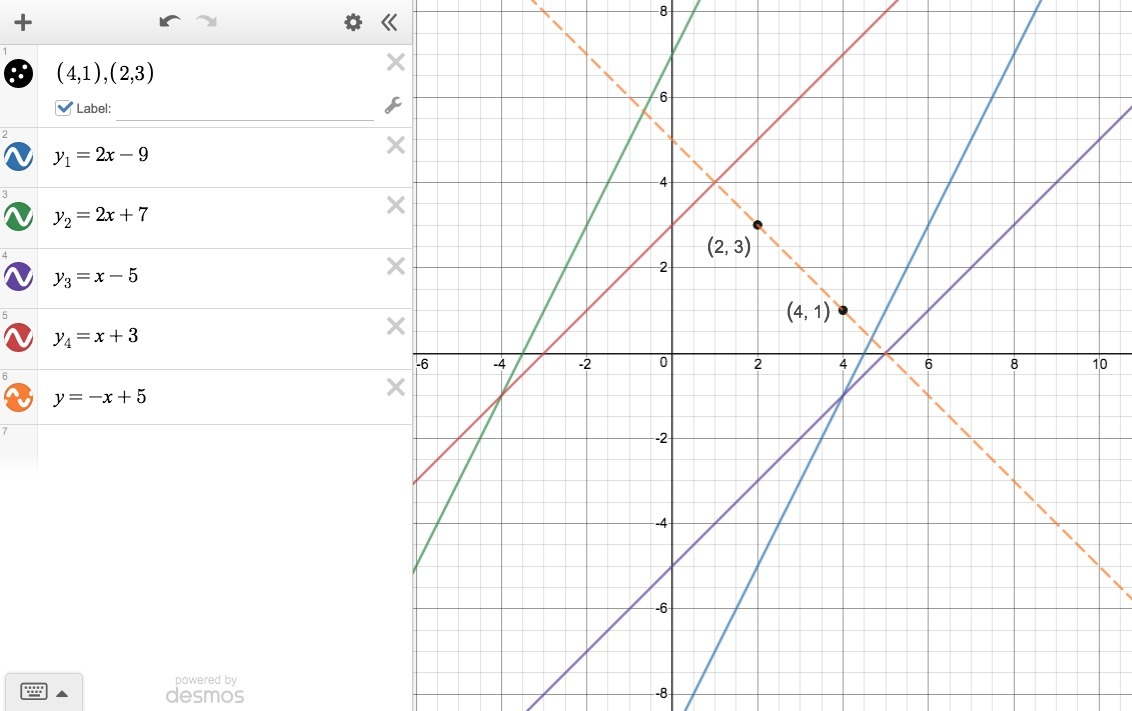Hide the orange y = −x + 5 line
The width and height of the screenshot is (1132, 711).
pyautogui.click(x=18, y=397)
